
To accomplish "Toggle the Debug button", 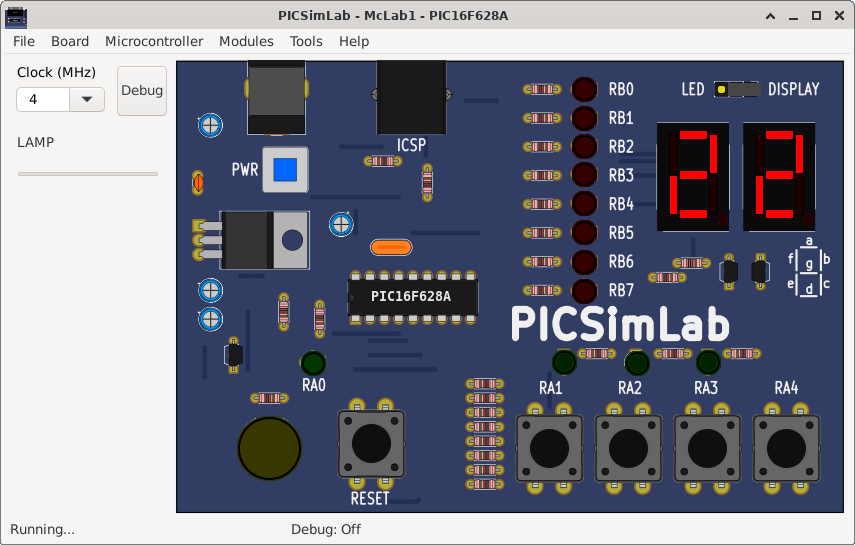I will coord(142,91).
